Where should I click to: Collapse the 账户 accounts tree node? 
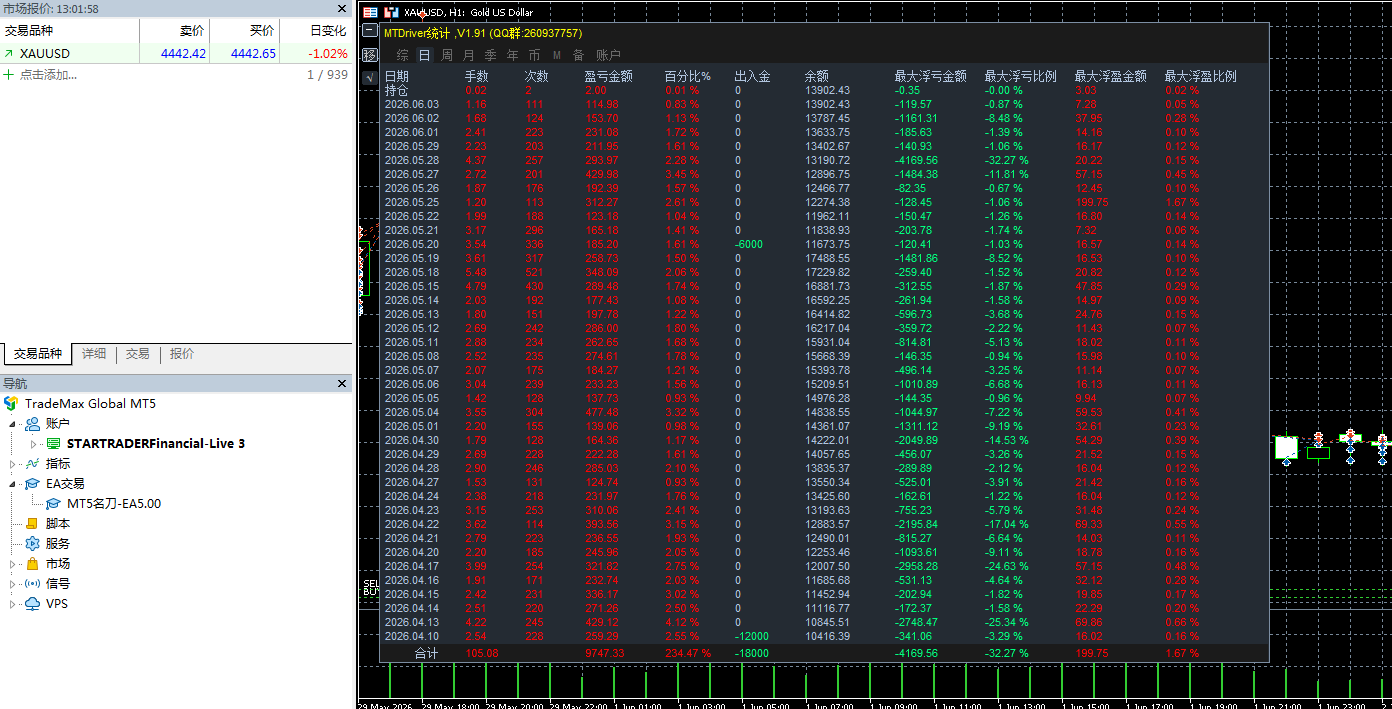14,424
